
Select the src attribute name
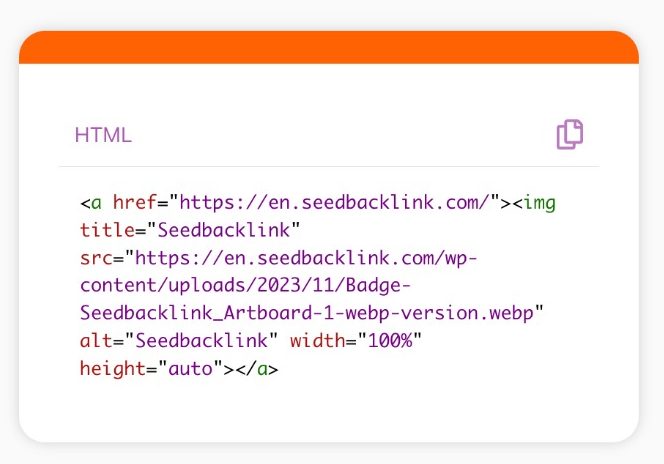click(97, 258)
